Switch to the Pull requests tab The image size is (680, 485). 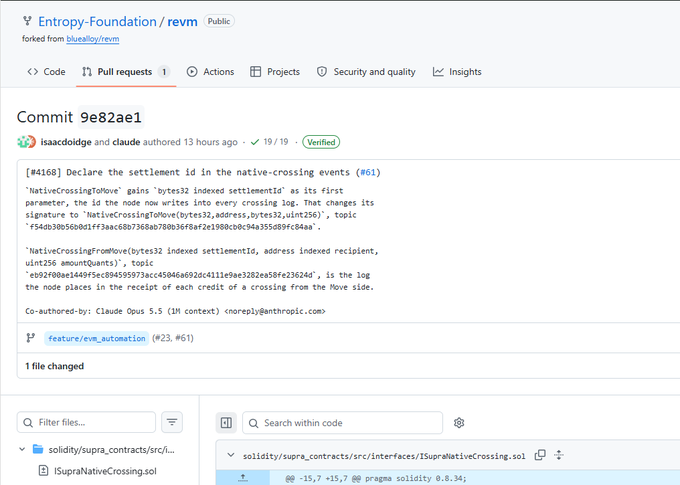[126, 72]
